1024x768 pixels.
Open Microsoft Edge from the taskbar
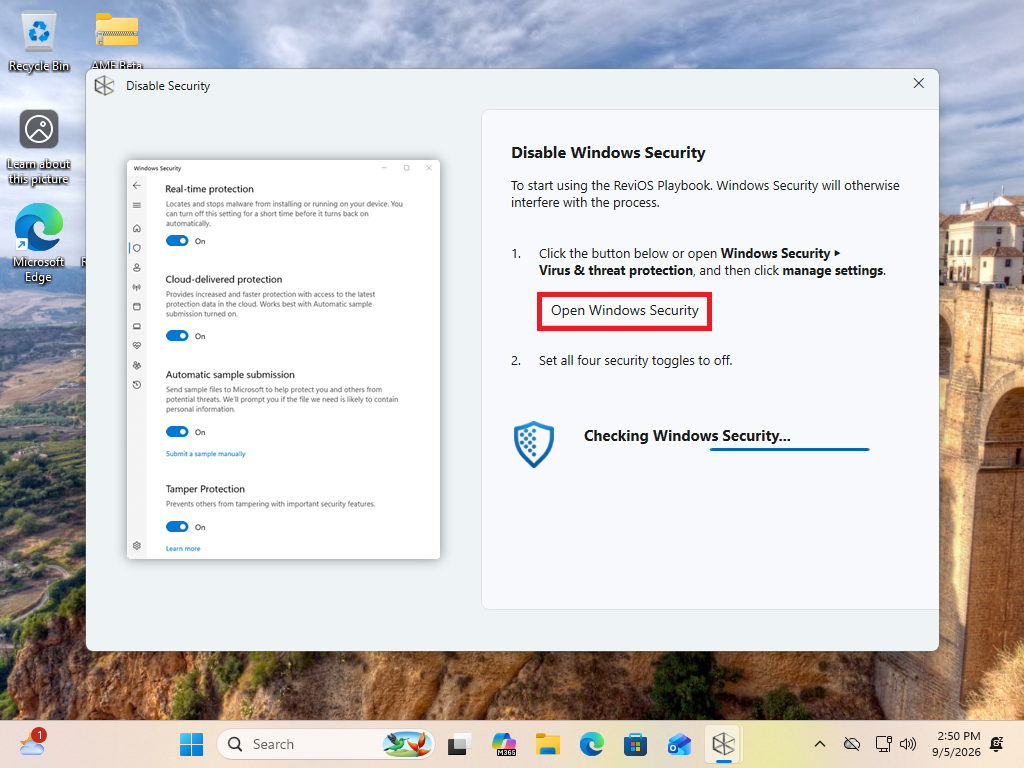point(592,744)
